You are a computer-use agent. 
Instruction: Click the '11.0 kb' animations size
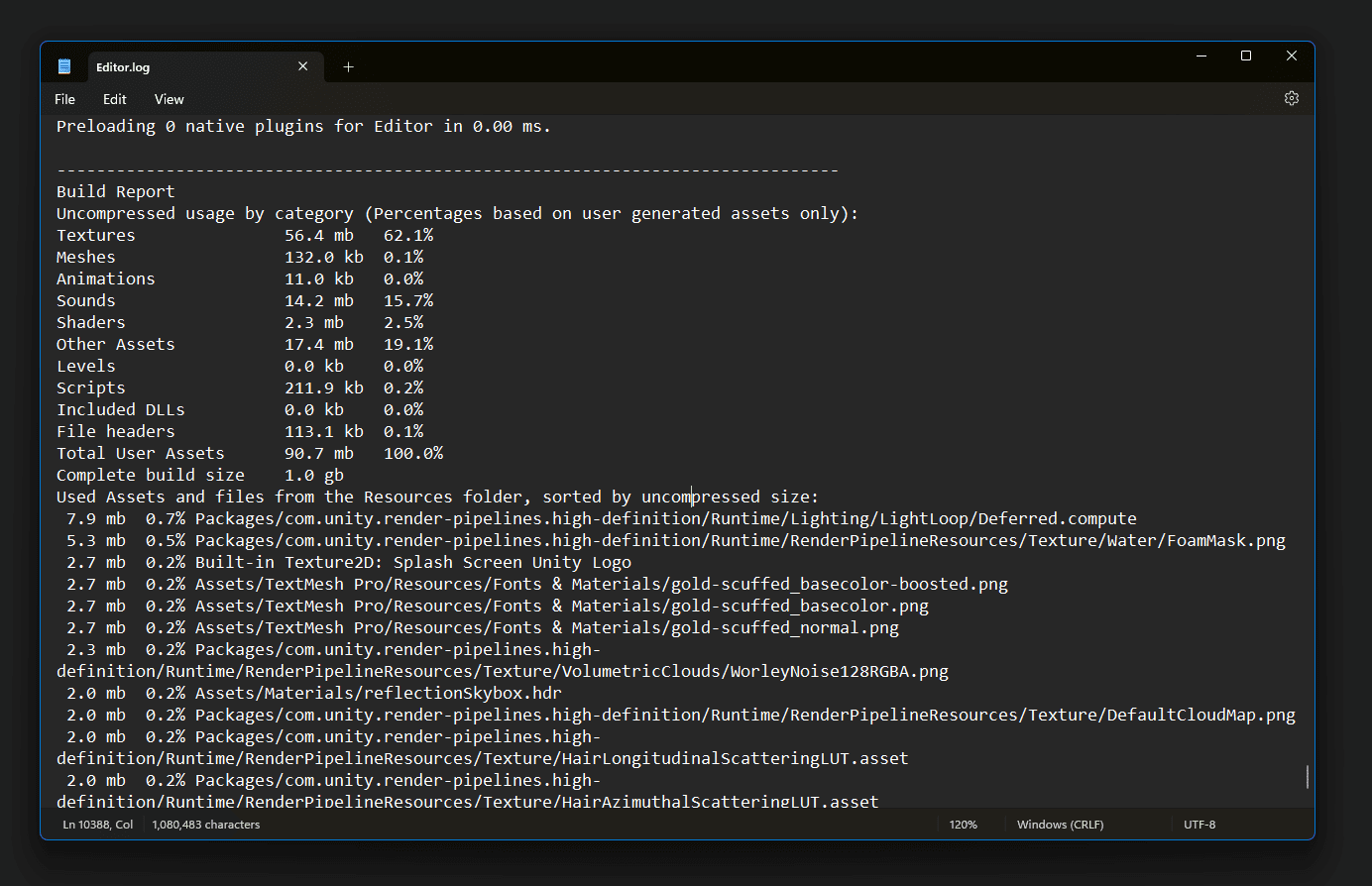click(x=319, y=278)
